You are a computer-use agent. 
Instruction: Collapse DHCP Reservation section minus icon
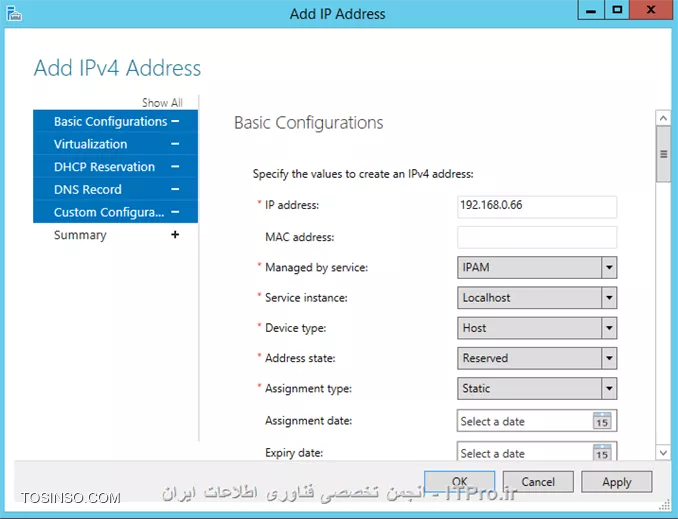coord(175,167)
